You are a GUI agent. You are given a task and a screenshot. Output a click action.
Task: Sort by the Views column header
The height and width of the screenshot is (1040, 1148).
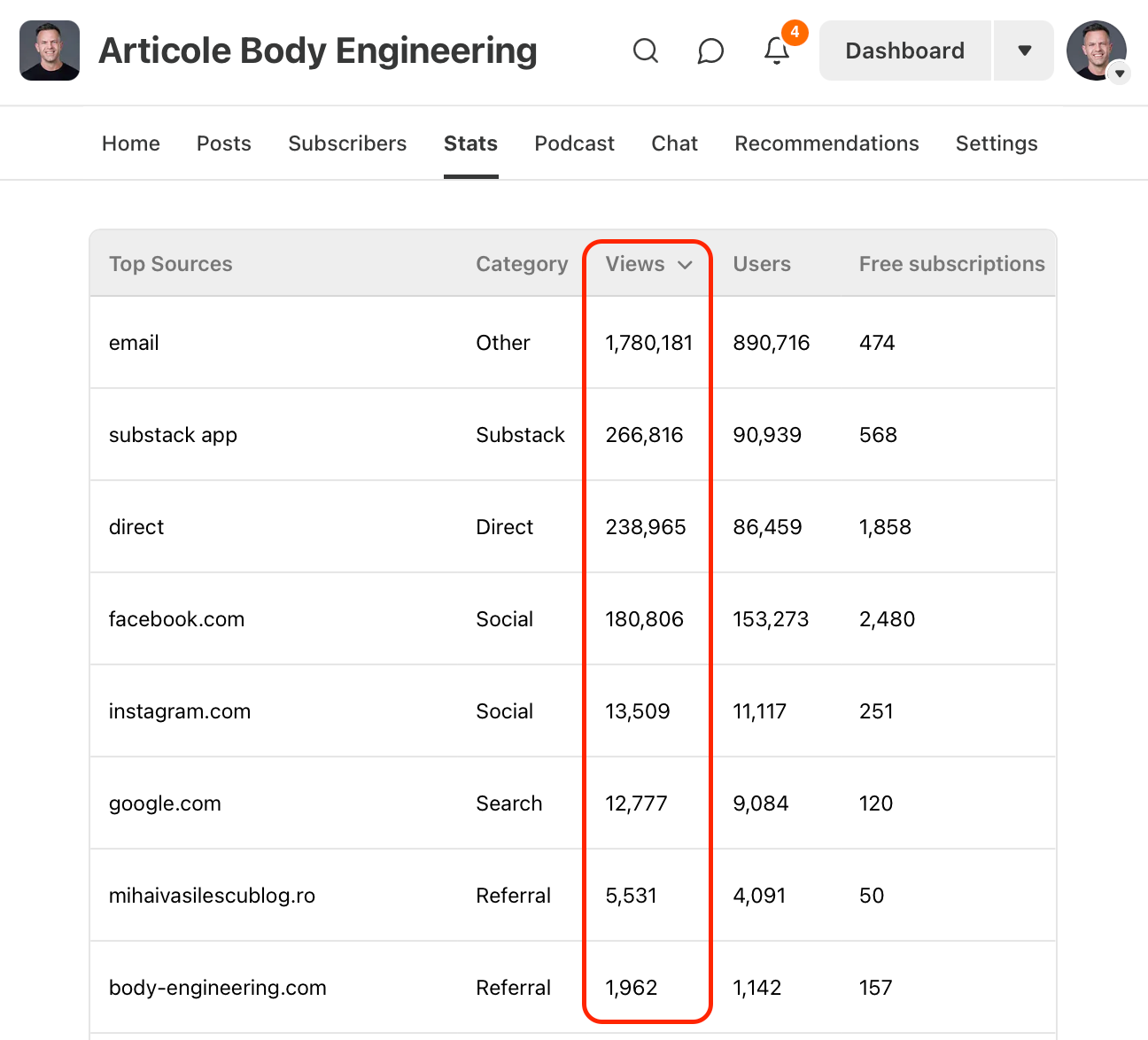[x=648, y=264]
